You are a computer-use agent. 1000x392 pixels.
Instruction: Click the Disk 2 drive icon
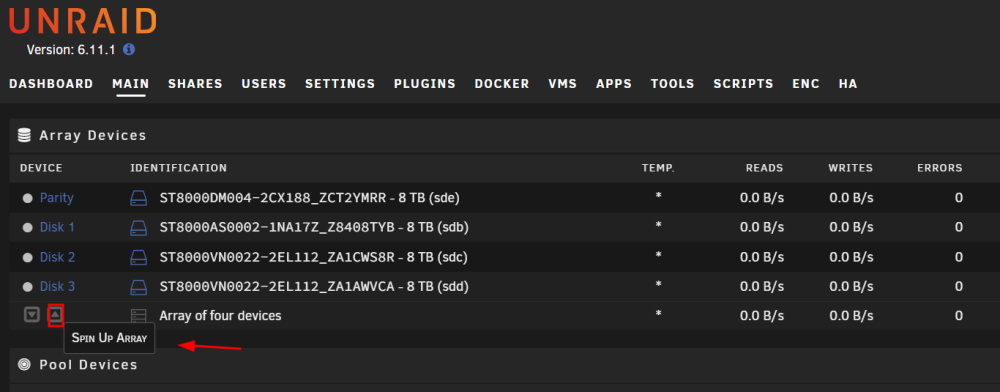[x=138, y=258]
